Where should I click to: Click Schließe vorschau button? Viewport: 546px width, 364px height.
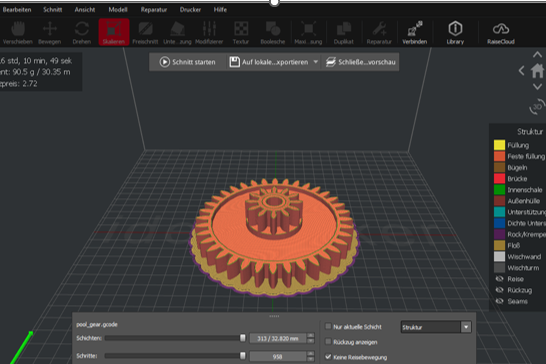pyautogui.click(x=361, y=62)
